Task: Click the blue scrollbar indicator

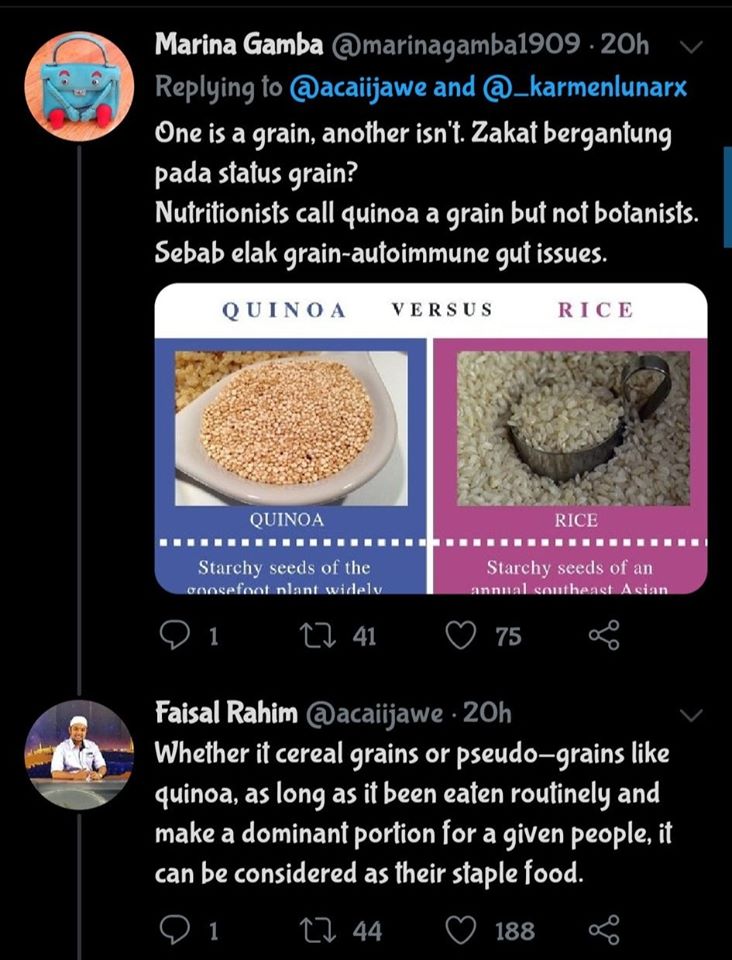Action: [727, 197]
